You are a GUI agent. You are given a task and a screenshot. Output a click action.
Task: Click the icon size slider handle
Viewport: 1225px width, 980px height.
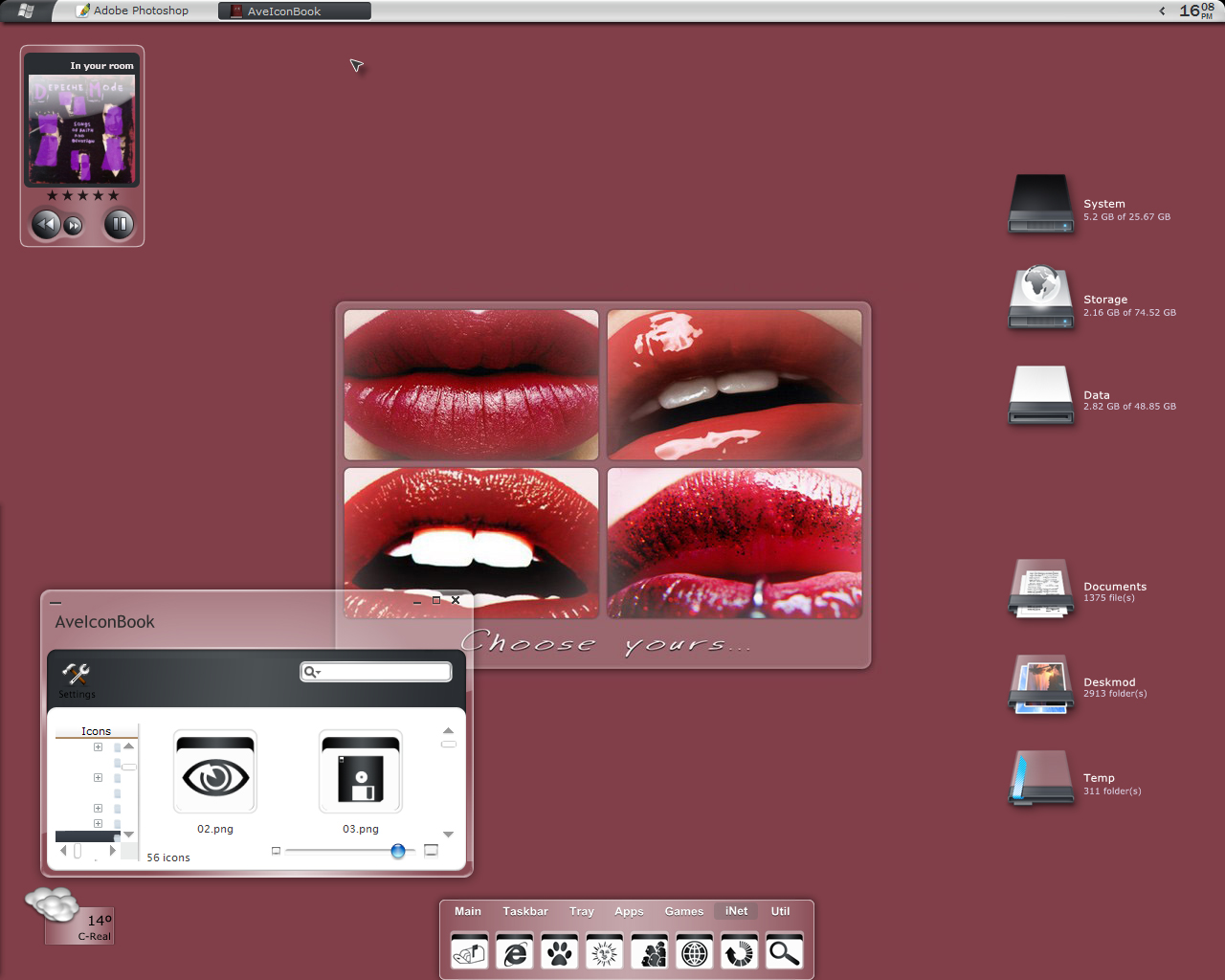click(398, 851)
